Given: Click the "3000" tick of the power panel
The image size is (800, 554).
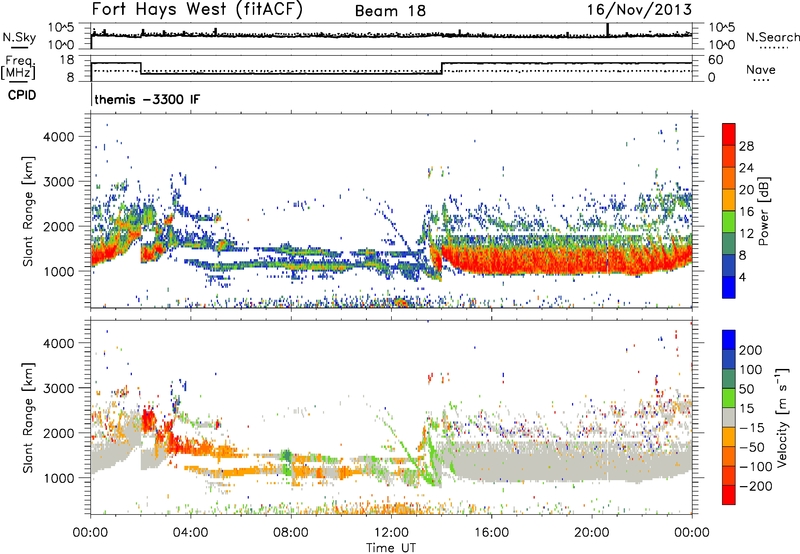Looking at the screenshot, I should tap(58, 182).
